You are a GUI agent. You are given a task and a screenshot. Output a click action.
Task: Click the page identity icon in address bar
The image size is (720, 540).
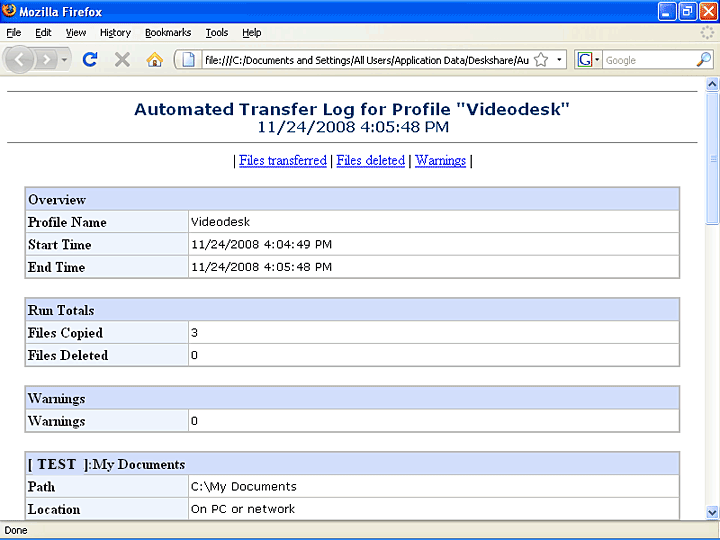tap(188, 60)
